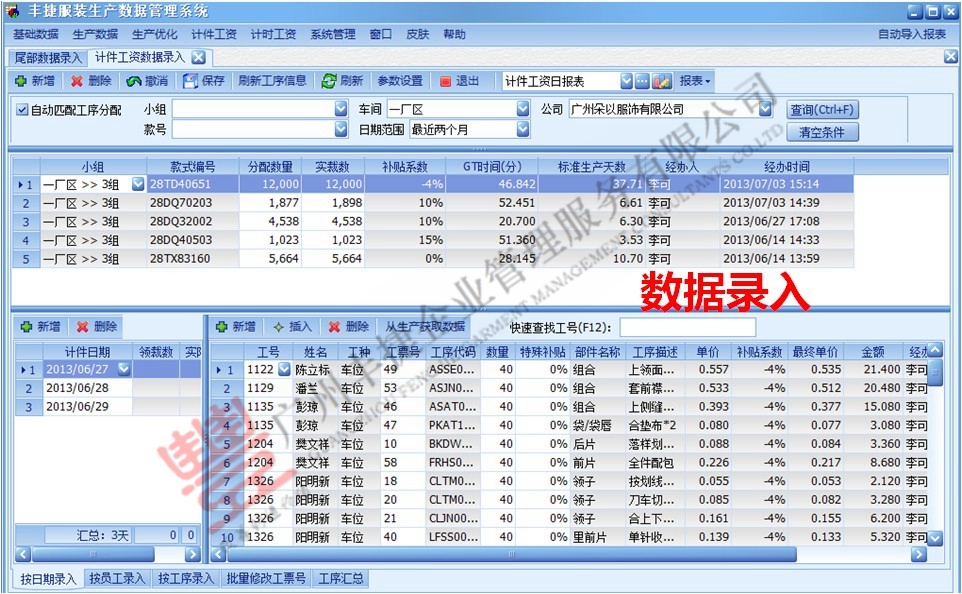Click 删除 in the detail grid toolbar
This screenshot has height=594, width=962.
[348, 327]
